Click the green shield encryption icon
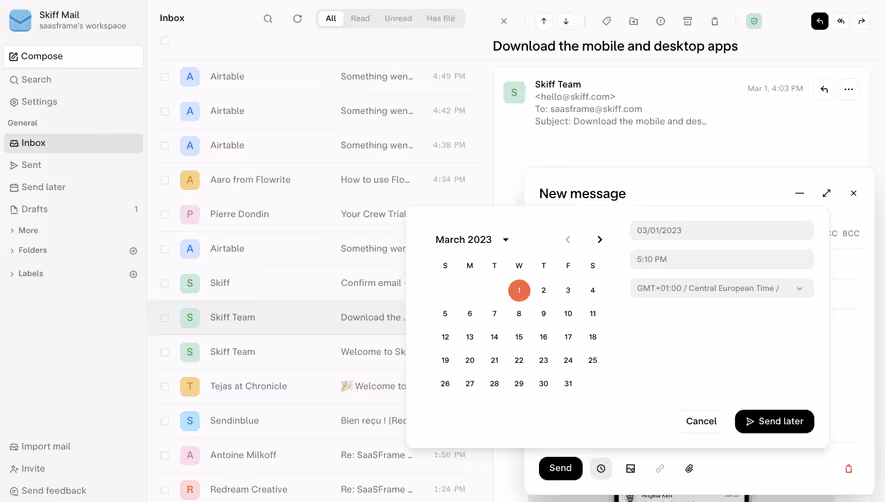This screenshot has width=885, height=502. pyautogui.click(x=753, y=21)
